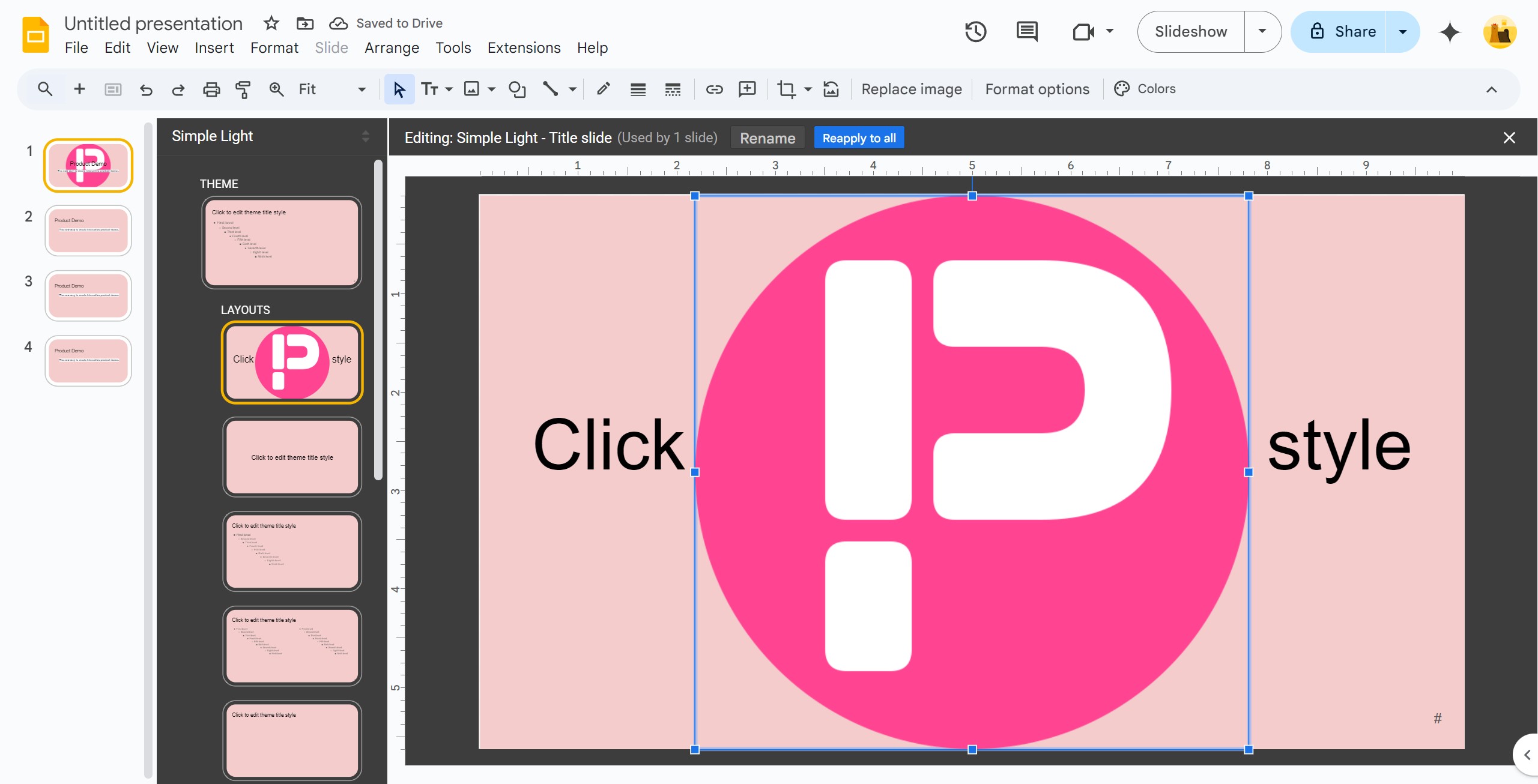The height and width of the screenshot is (784, 1538).
Task: Click the Share button
Action: 1339,32
